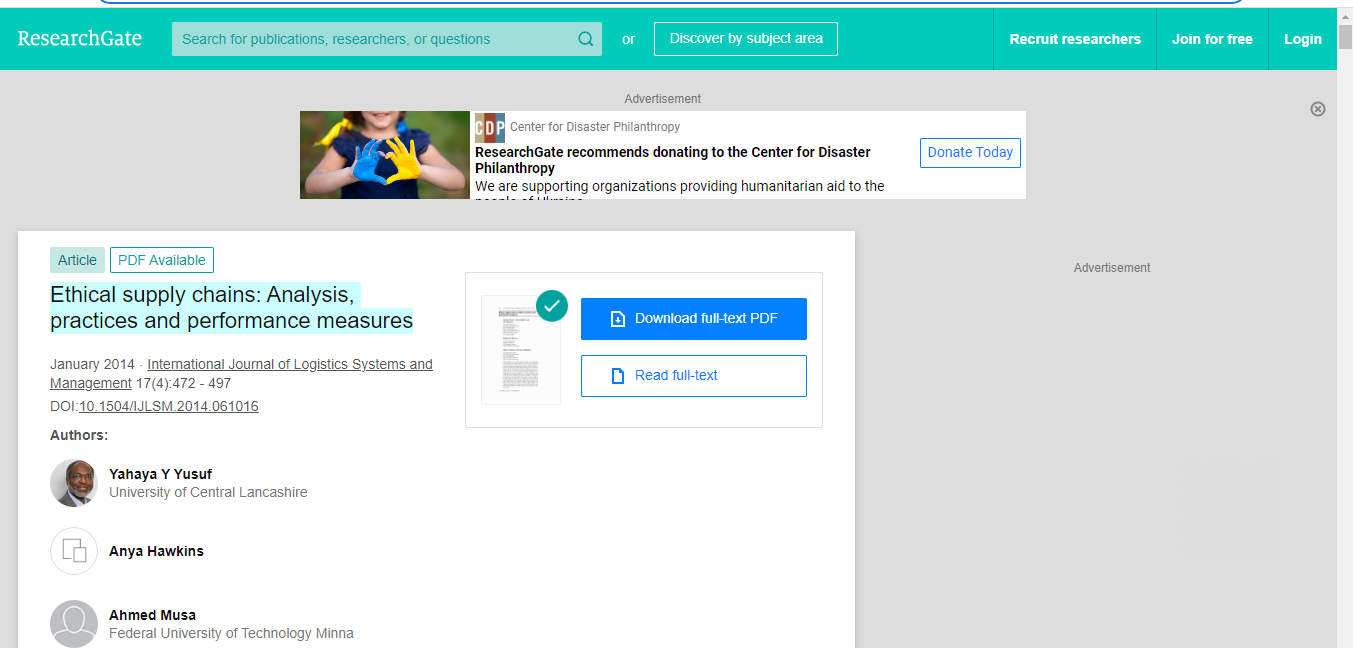Viewport: 1353px width, 648px height.
Task: Open the International Journal of Logistics Systems link
Action: coord(241,373)
